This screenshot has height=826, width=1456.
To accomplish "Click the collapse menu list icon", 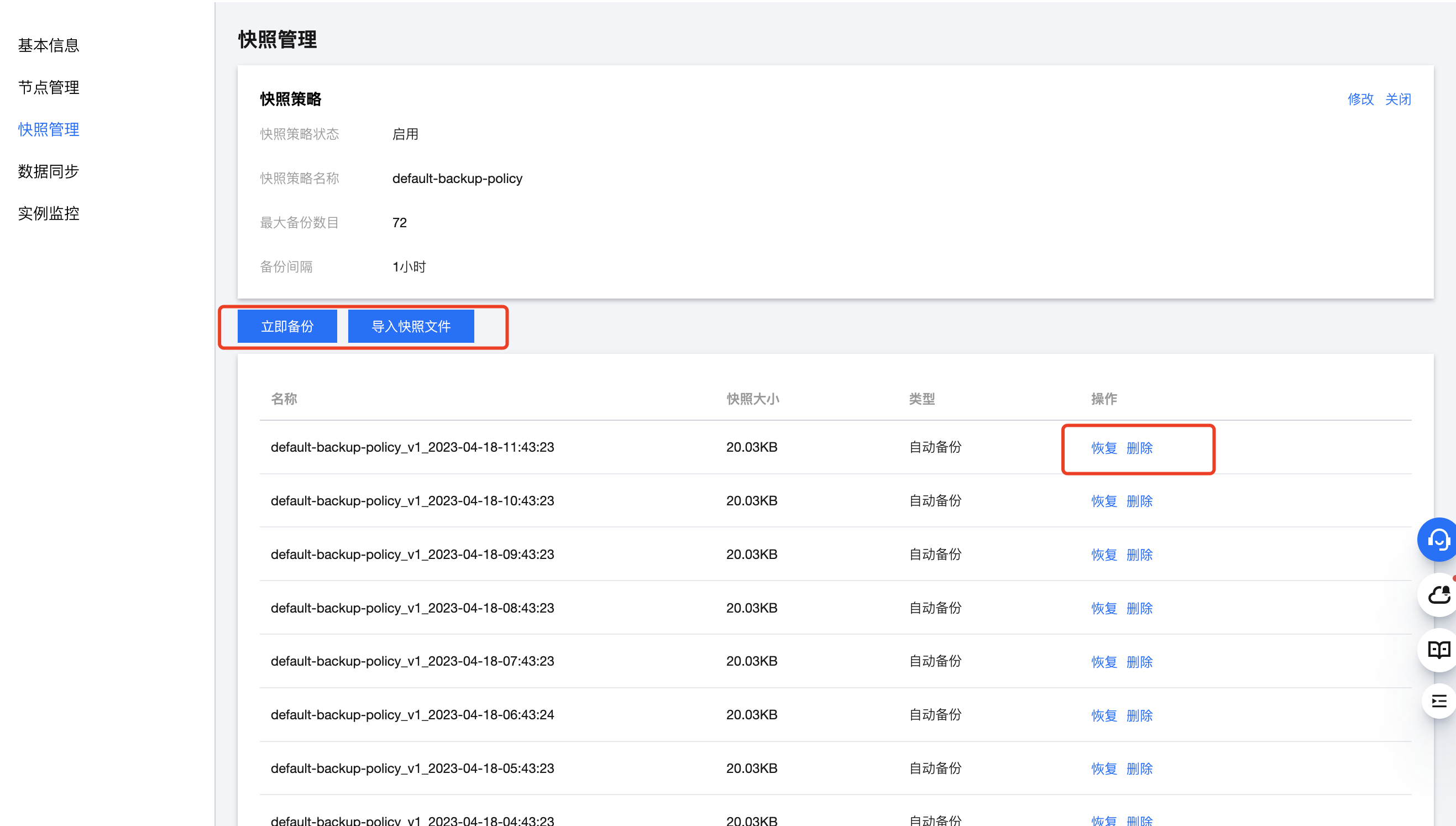I will point(1438,701).
